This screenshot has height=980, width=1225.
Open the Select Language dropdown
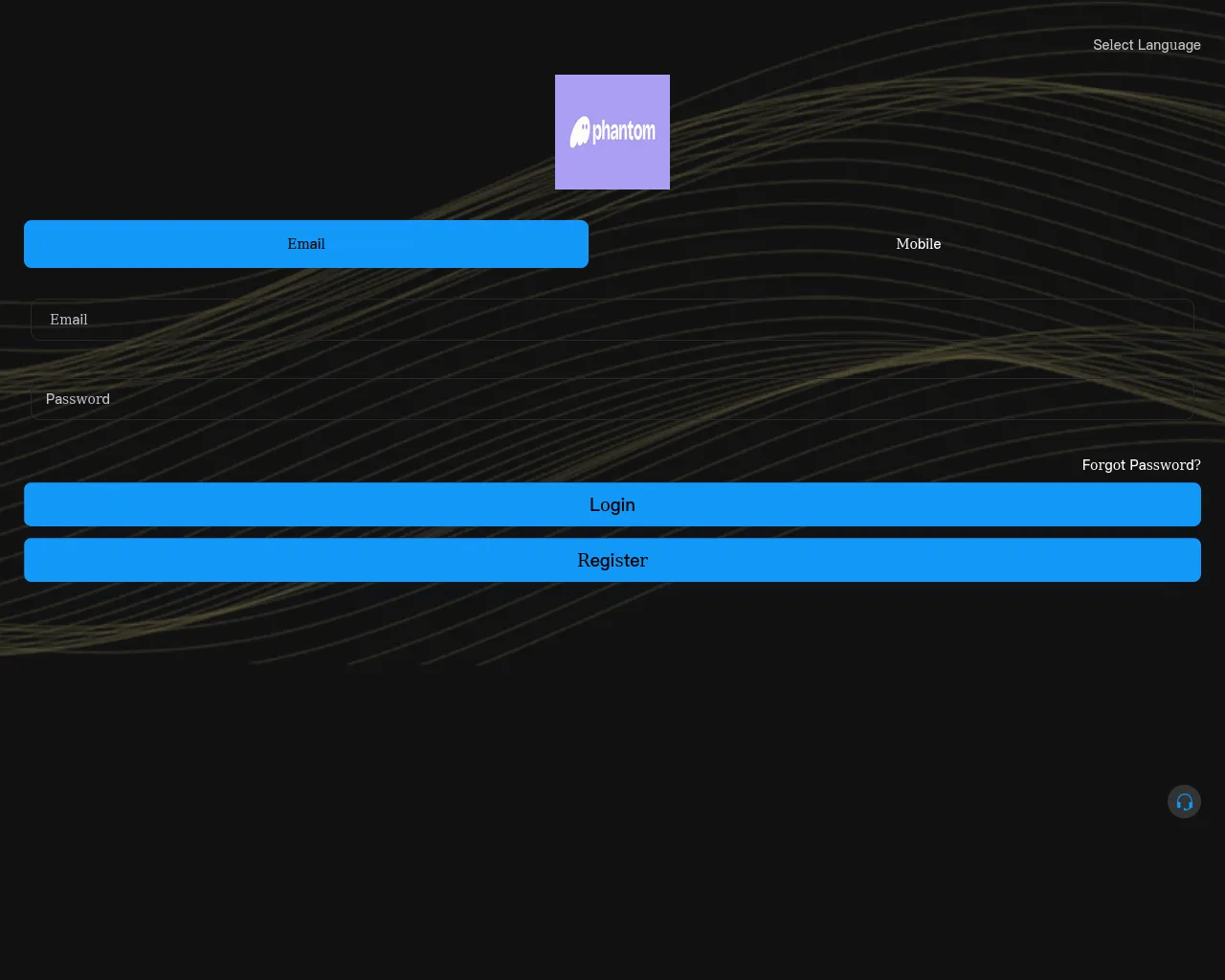[x=1147, y=45]
